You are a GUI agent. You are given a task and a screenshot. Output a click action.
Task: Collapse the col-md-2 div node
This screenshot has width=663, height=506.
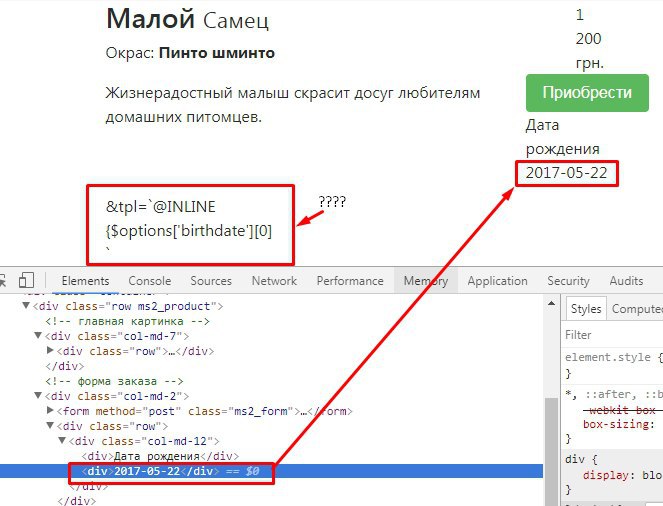point(38,396)
